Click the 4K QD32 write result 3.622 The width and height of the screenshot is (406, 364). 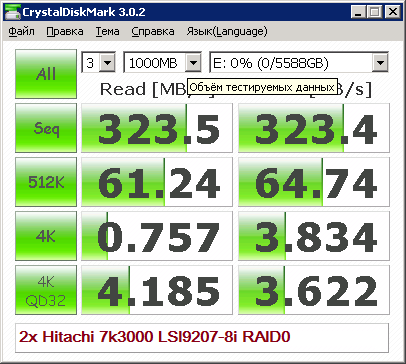click(x=314, y=290)
